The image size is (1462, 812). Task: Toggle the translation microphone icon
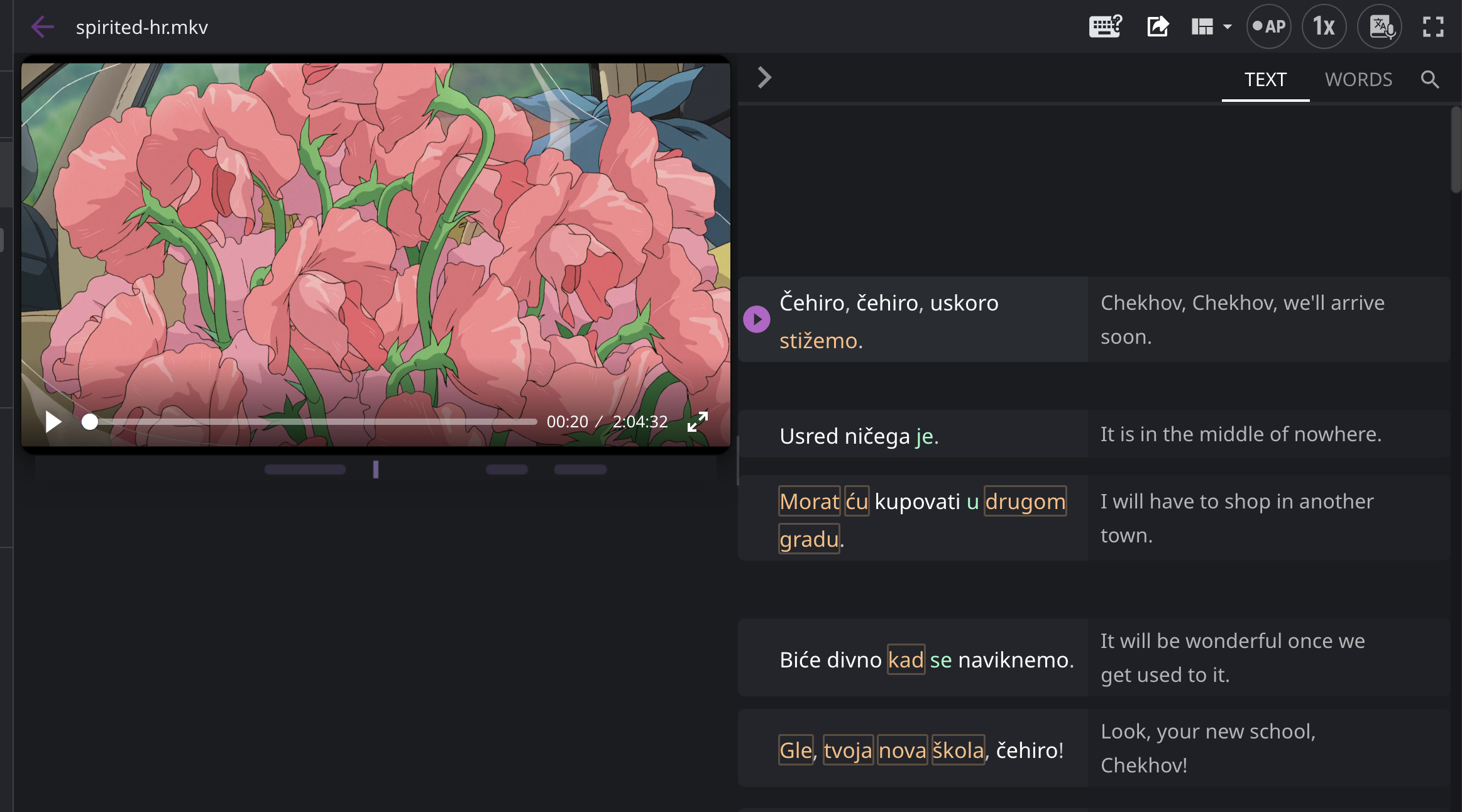[x=1380, y=26]
